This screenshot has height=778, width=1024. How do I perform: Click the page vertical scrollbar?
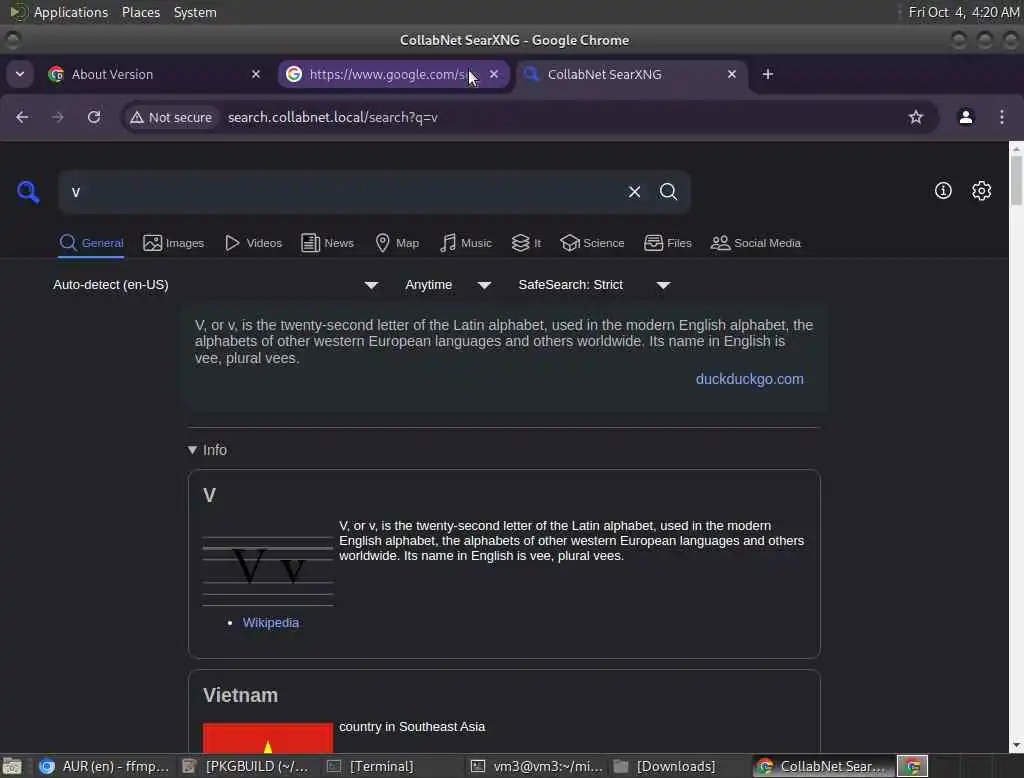pos(1016,181)
